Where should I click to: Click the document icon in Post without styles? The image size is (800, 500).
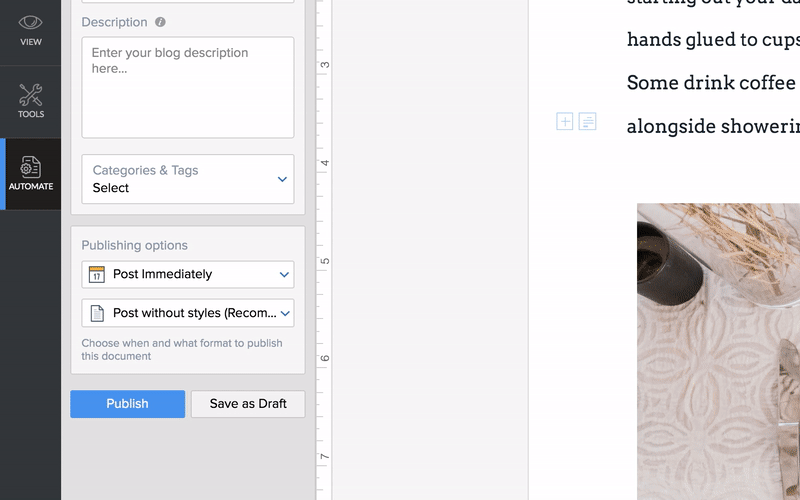click(97, 313)
